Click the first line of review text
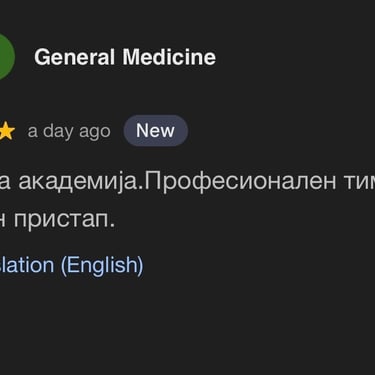 (x=187, y=182)
